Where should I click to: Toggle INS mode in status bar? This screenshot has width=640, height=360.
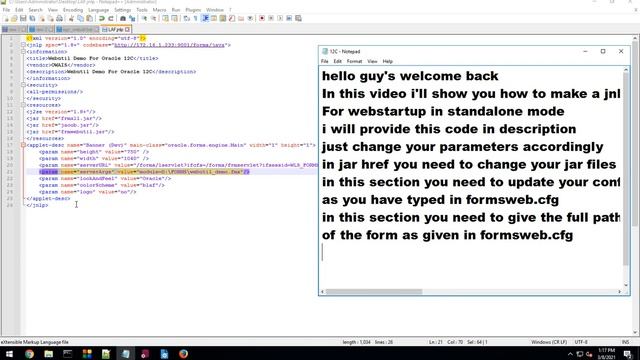tap(625, 342)
